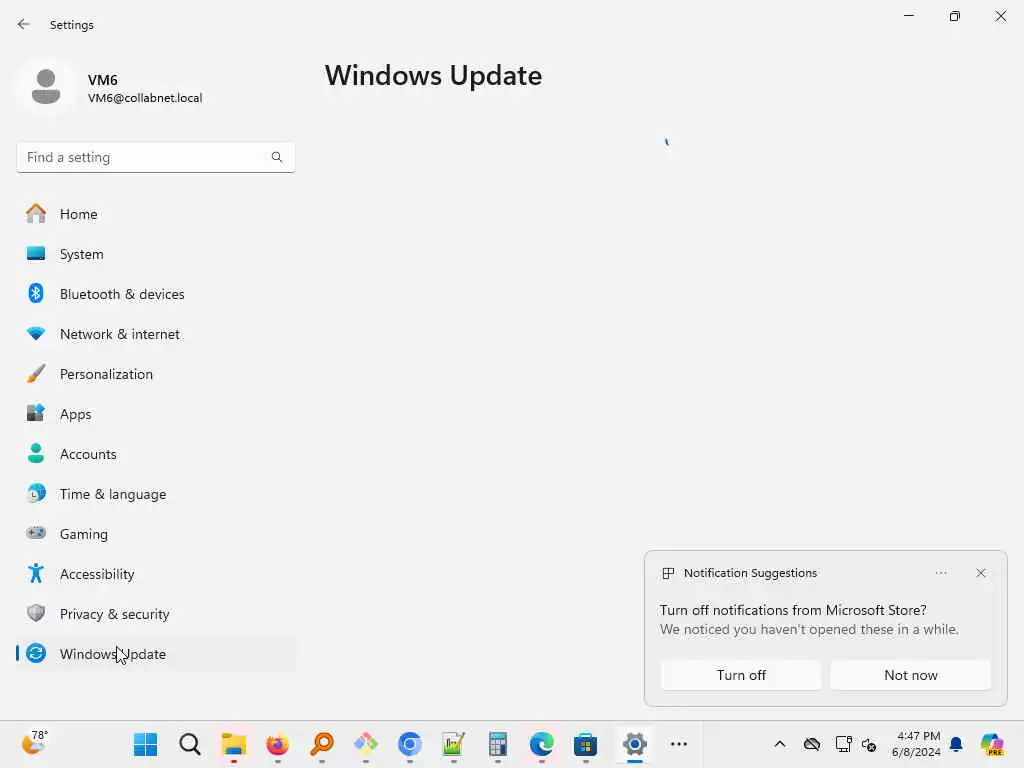Open the clock showing 4:47 PM

tap(916, 744)
